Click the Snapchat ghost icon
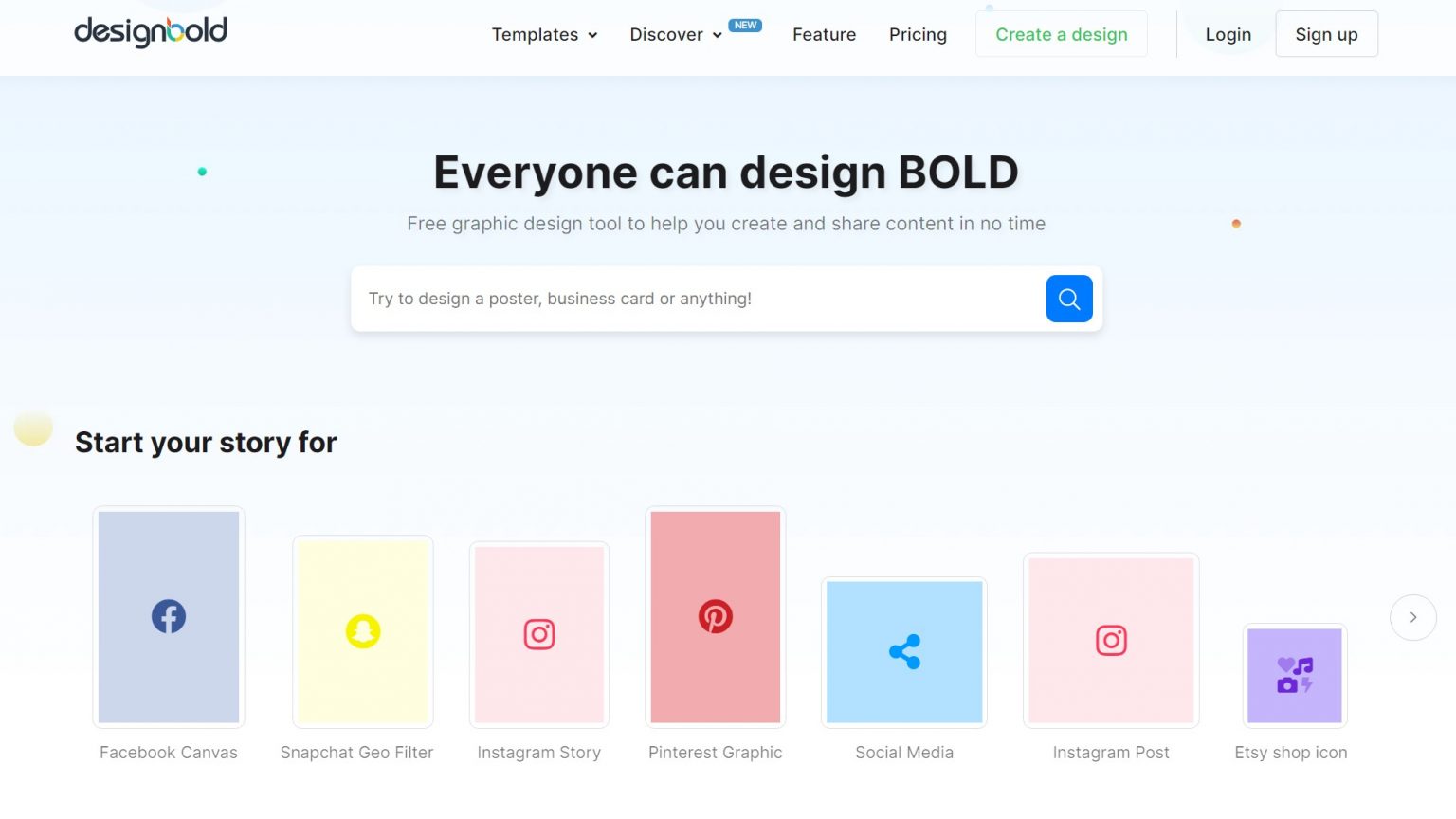This screenshot has height=819, width=1456. tap(363, 631)
